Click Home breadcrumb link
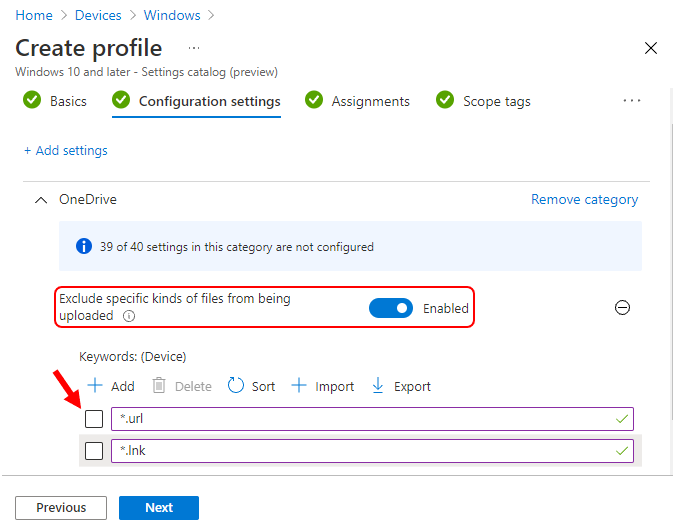 pyautogui.click(x=34, y=15)
